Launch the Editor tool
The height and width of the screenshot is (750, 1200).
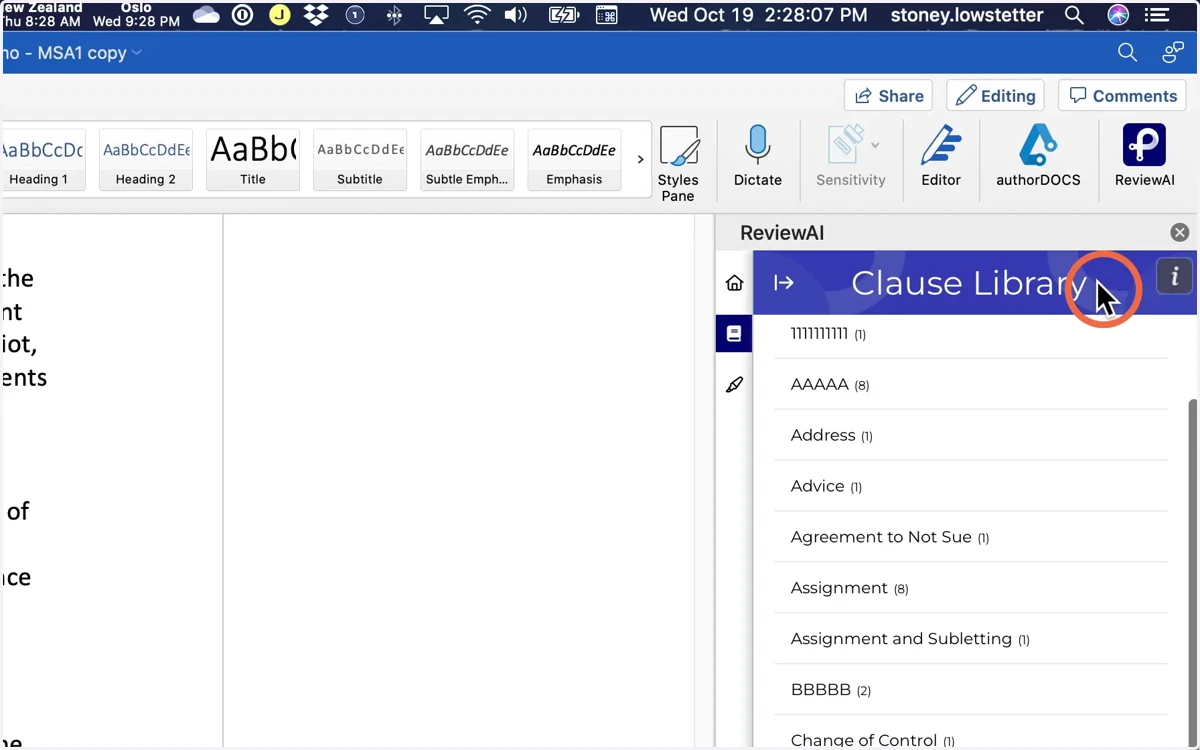click(940, 156)
